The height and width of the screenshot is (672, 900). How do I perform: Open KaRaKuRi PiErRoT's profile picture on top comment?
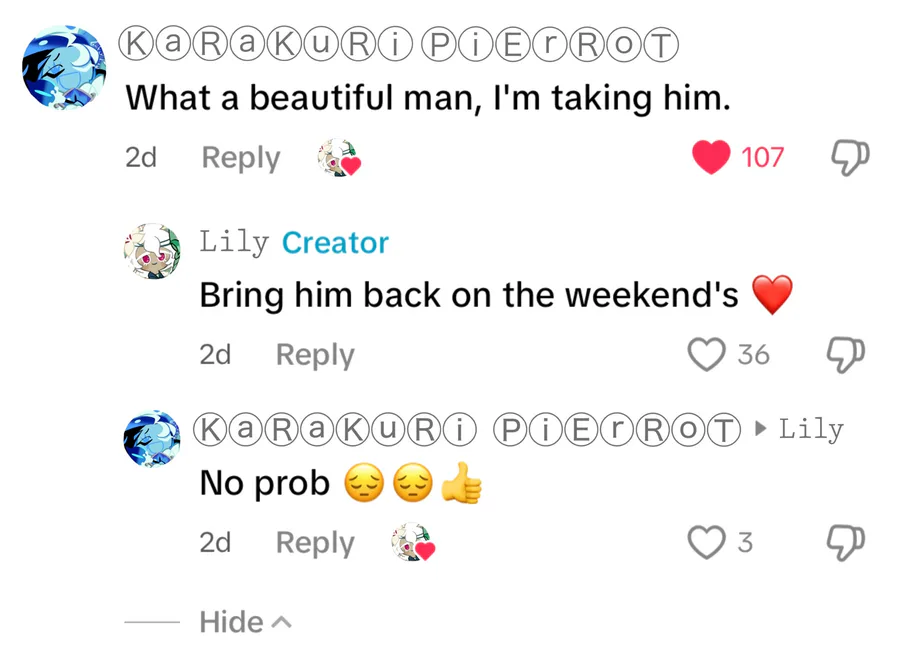tap(64, 67)
